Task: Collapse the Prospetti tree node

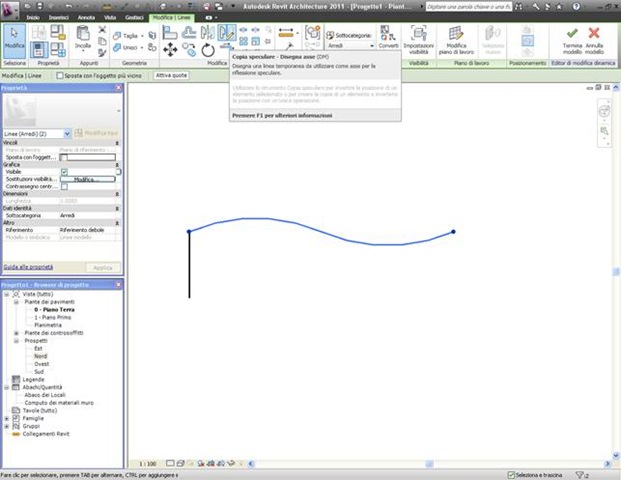Action: [x=16, y=340]
